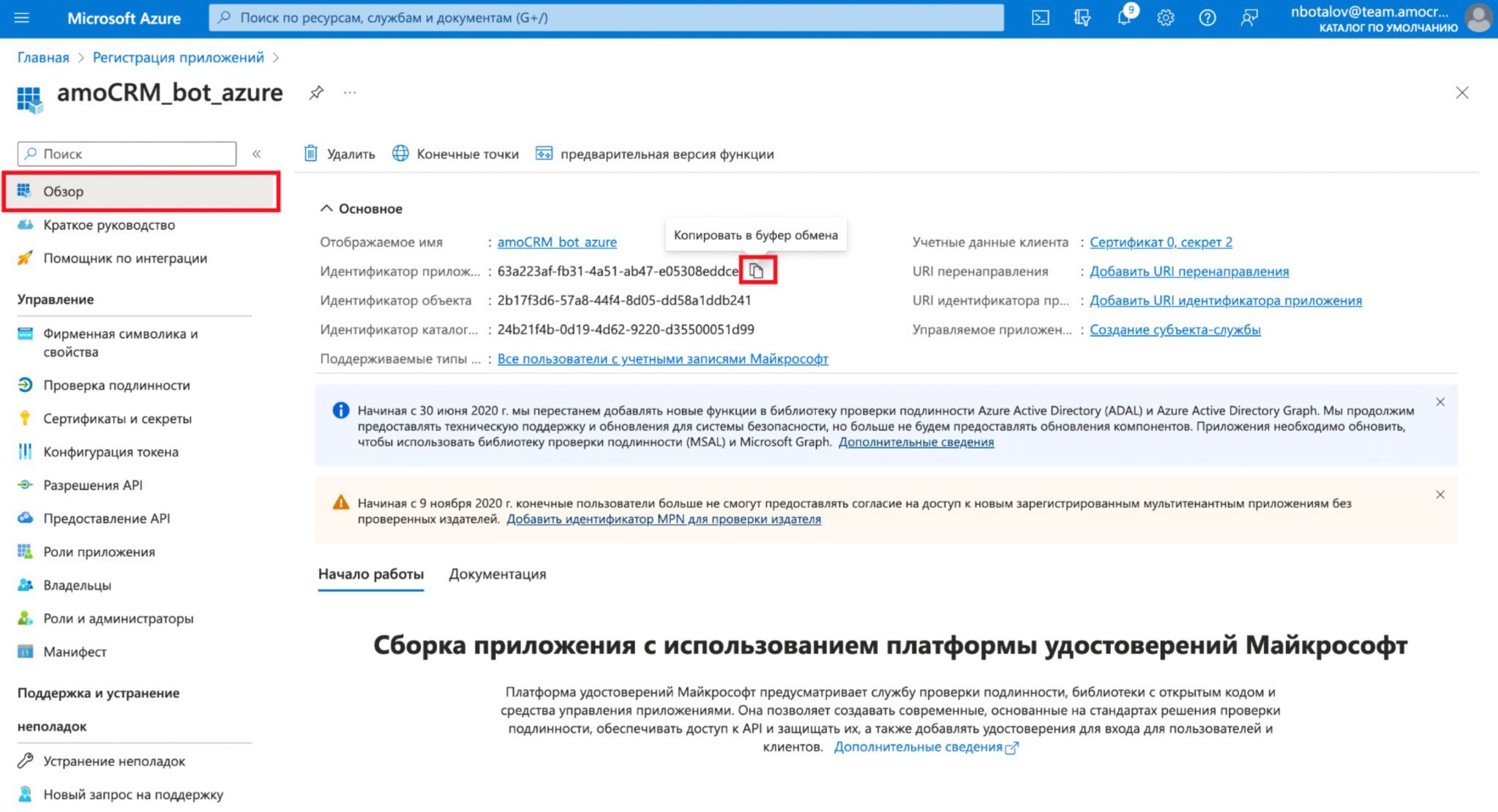Click the amoCRM_bot_azure display name link
This screenshot has height=812, width=1498.
[557, 242]
